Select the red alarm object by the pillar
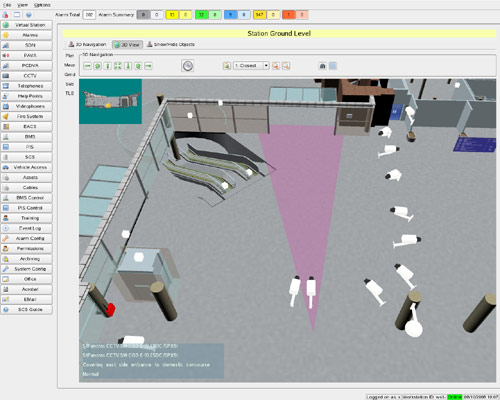500x400 pixels. tap(110, 309)
